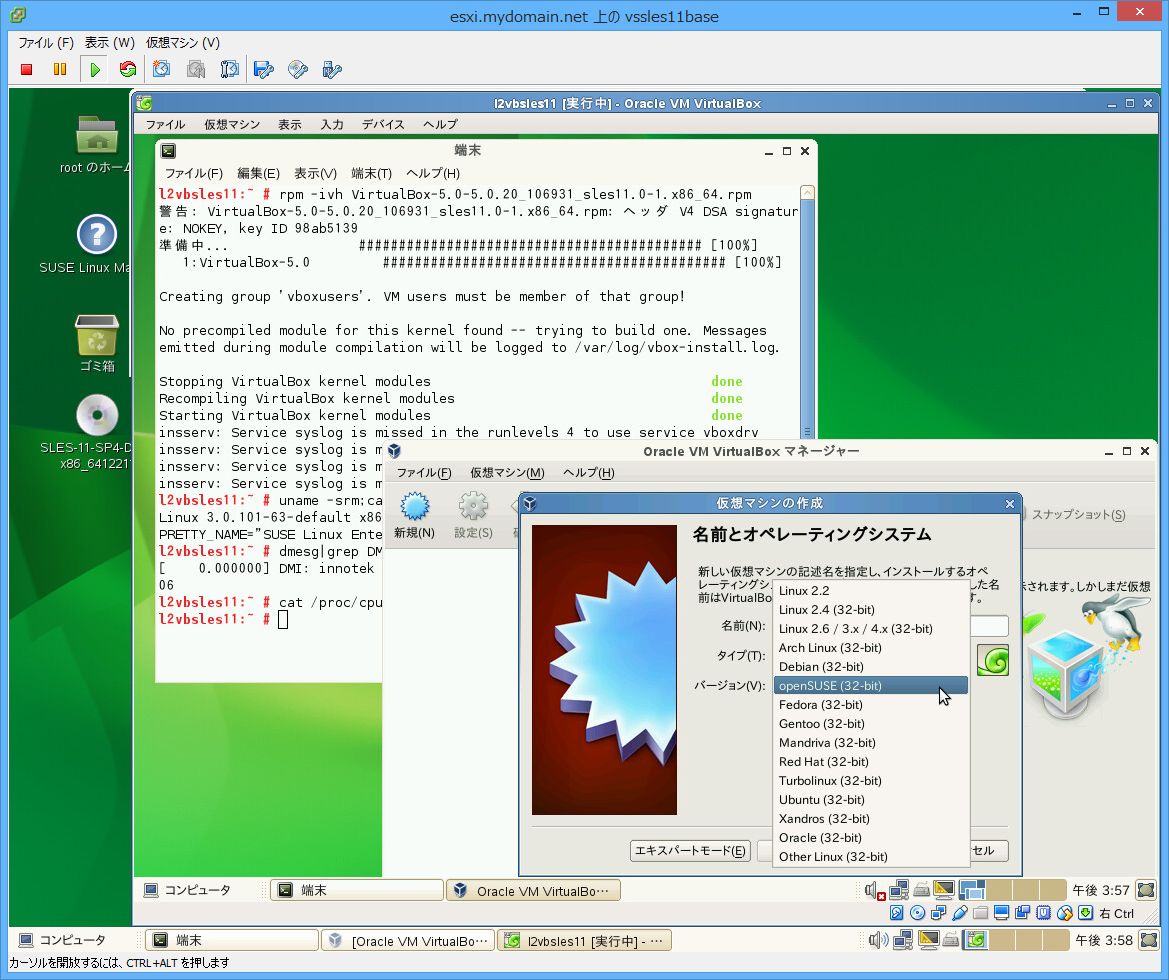Switch to Oracle VM VirtualBox in inner taskbar

pyautogui.click(x=533, y=891)
